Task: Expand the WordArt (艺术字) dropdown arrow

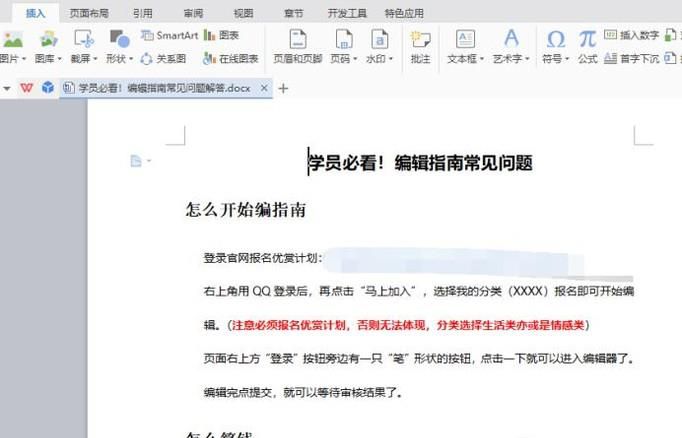Action: pos(527,59)
